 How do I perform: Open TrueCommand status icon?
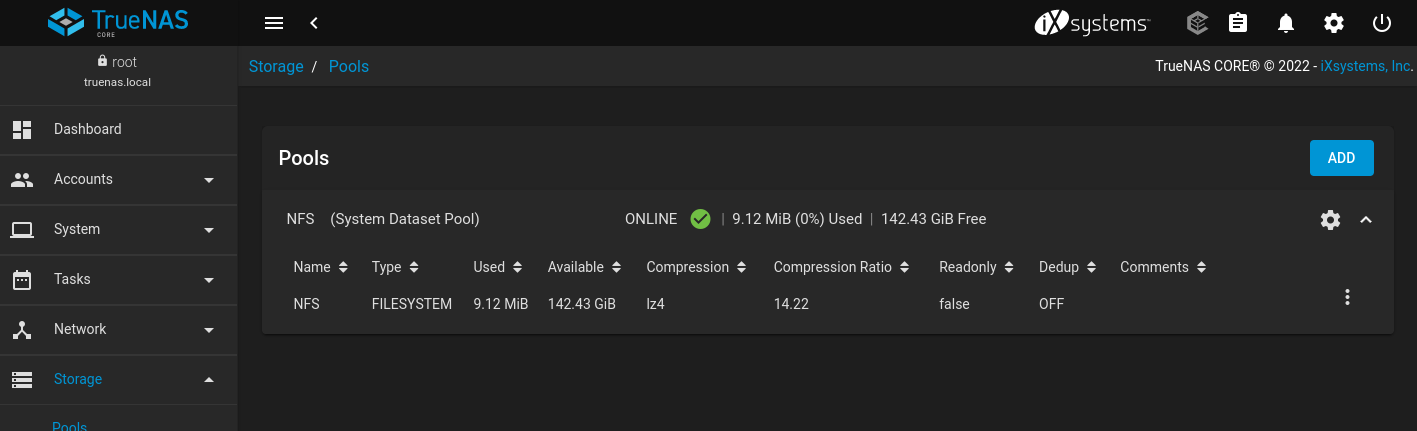[x=1197, y=23]
